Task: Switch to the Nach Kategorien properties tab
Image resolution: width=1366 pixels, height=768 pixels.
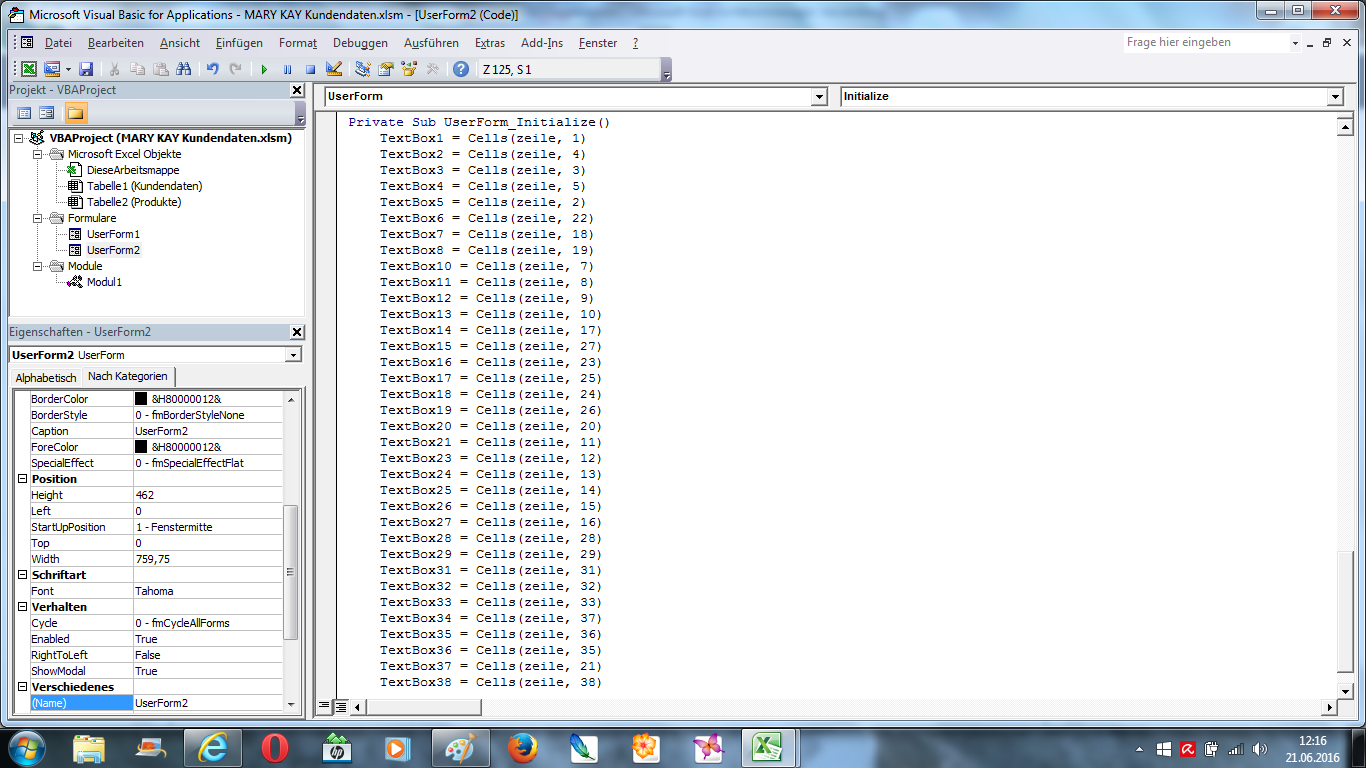Action: 128,376
